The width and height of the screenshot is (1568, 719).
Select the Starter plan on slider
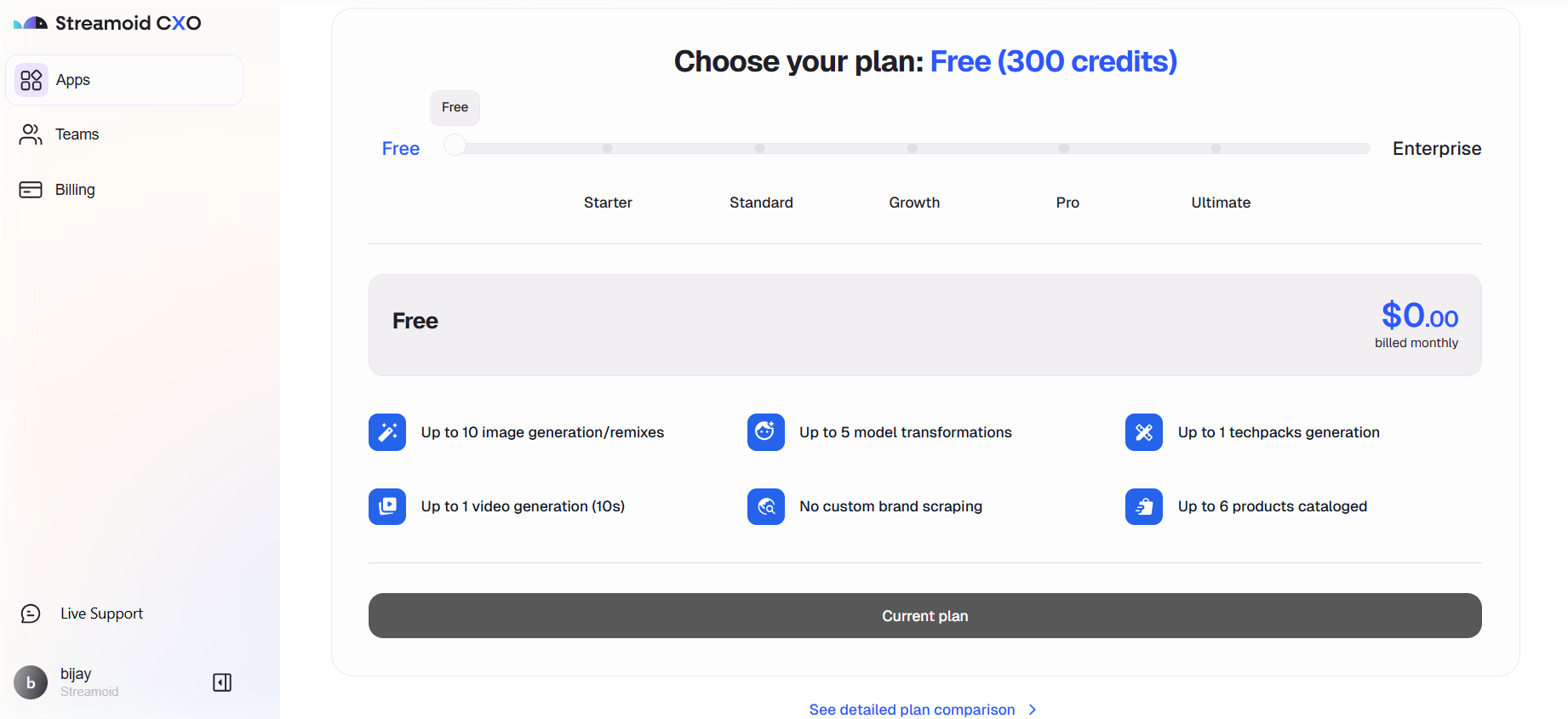coord(607,149)
